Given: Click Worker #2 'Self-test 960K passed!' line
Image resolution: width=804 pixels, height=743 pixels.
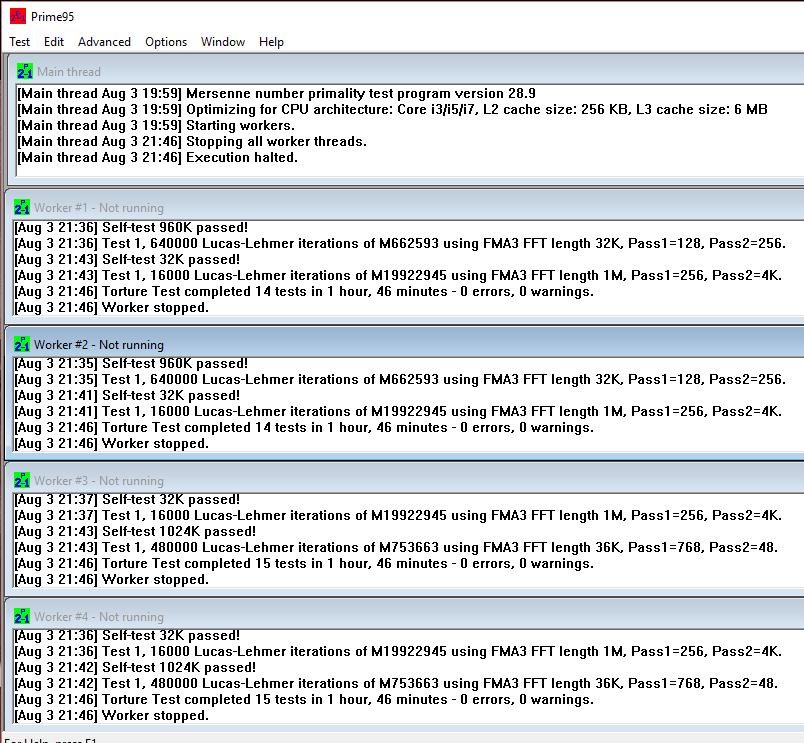Looking at the screenshot, I should (131, 363).
